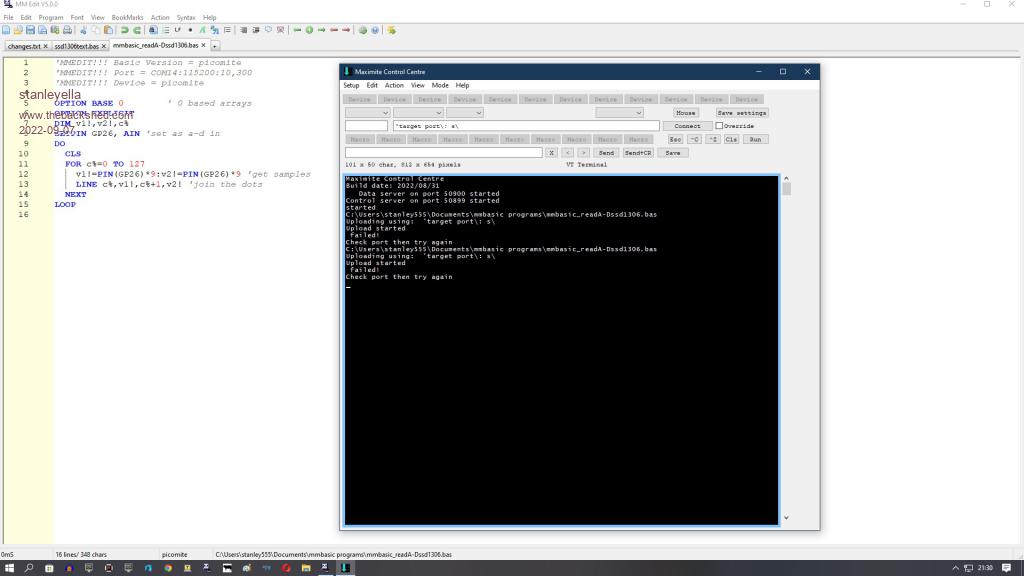This screenshot has height=576, width=1024.
Task: Click the blue Help question mark icon
Action: click(375, 30)
